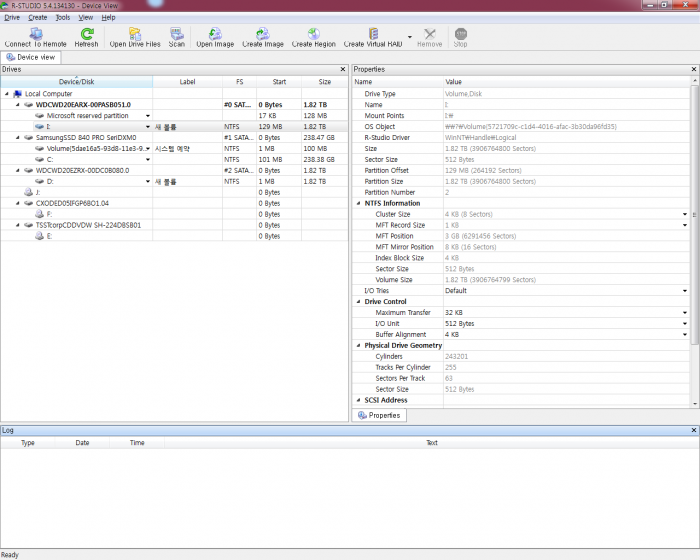Select the Device view tab

click(x=31, y=57)
